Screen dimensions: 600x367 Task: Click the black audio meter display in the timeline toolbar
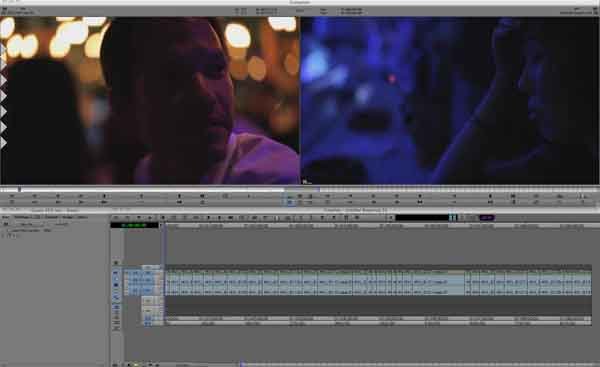click(x=422, y=218)
